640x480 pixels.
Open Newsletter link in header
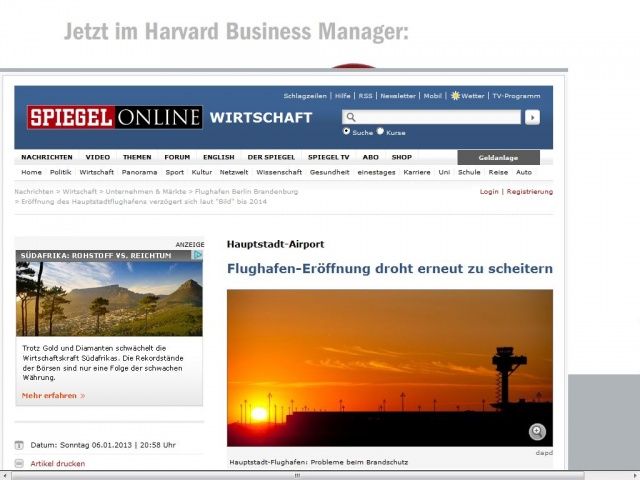pyautogui.click(x=398, y=96)
